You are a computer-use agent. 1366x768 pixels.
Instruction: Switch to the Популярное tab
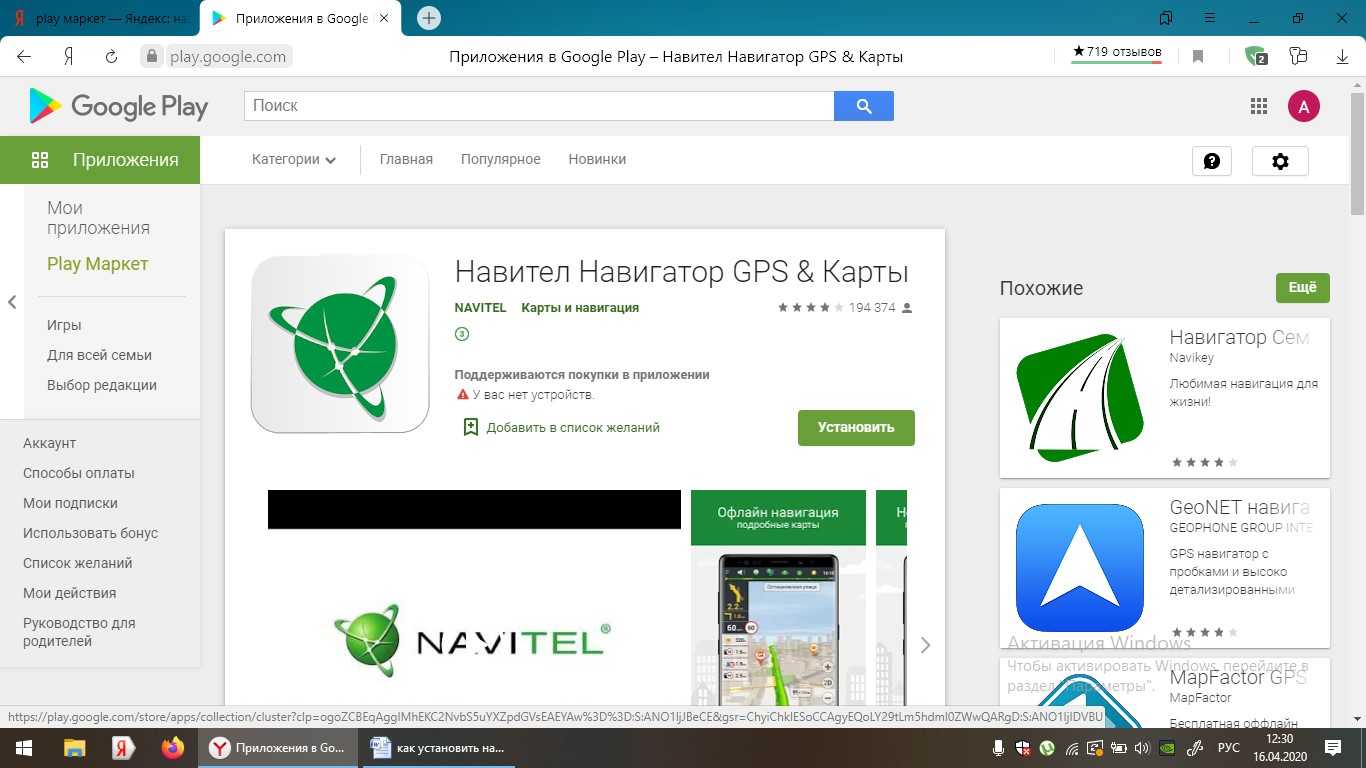coord(500,159)
